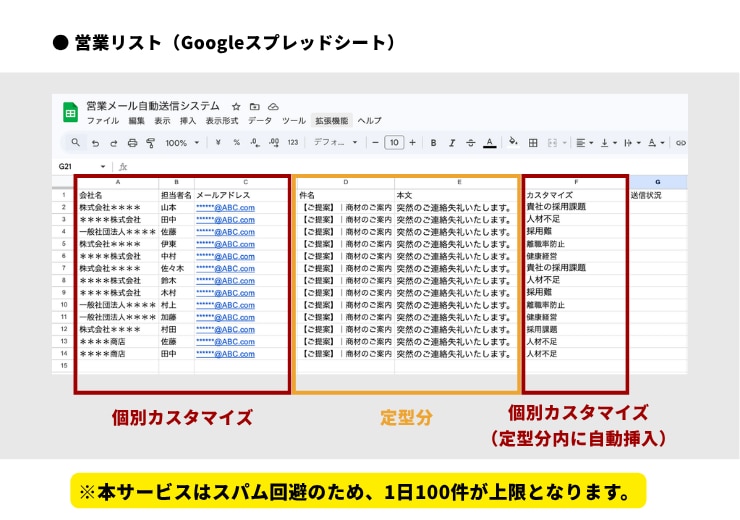
Task: Open email link in row 12 (村田)
Action: [226, 330]
